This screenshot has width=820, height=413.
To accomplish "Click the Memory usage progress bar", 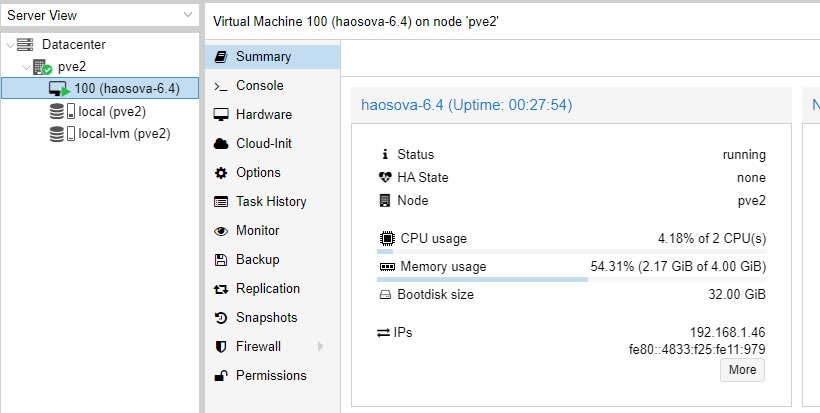I will (571, 280).
